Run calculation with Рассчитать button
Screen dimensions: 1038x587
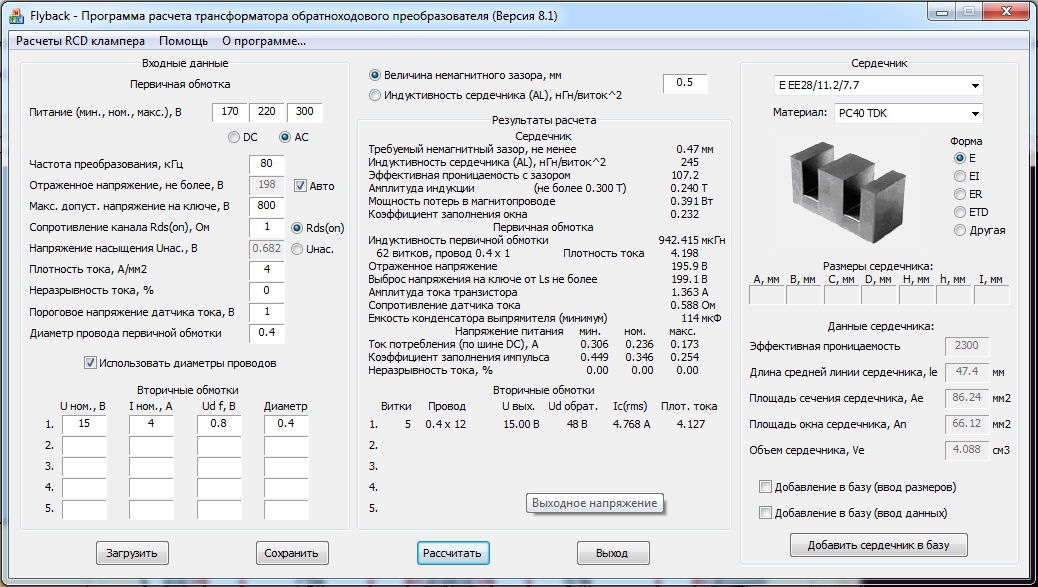(453, 553)
